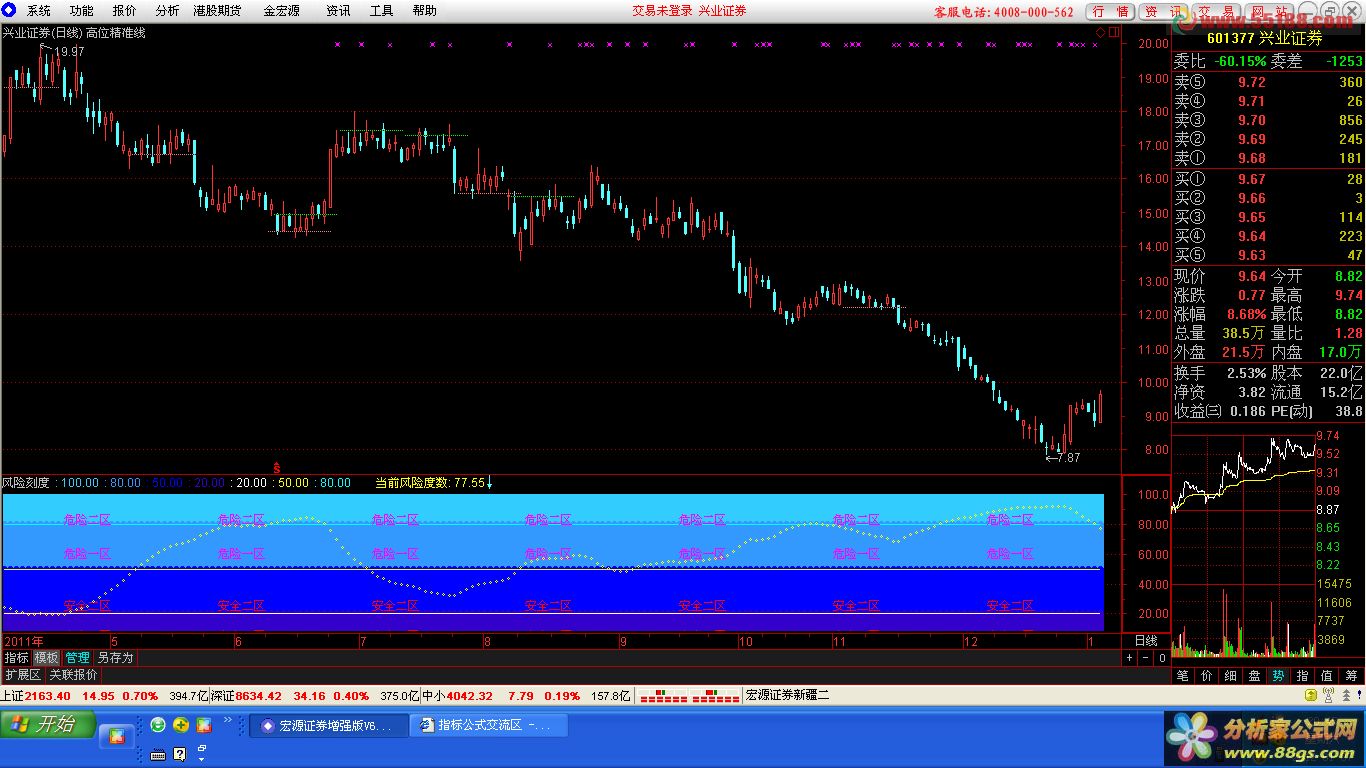The image size is (1366, 768).
Task: Click the 资讯 button at top right
Action: pyautogui.click(x=1164, y=11)
